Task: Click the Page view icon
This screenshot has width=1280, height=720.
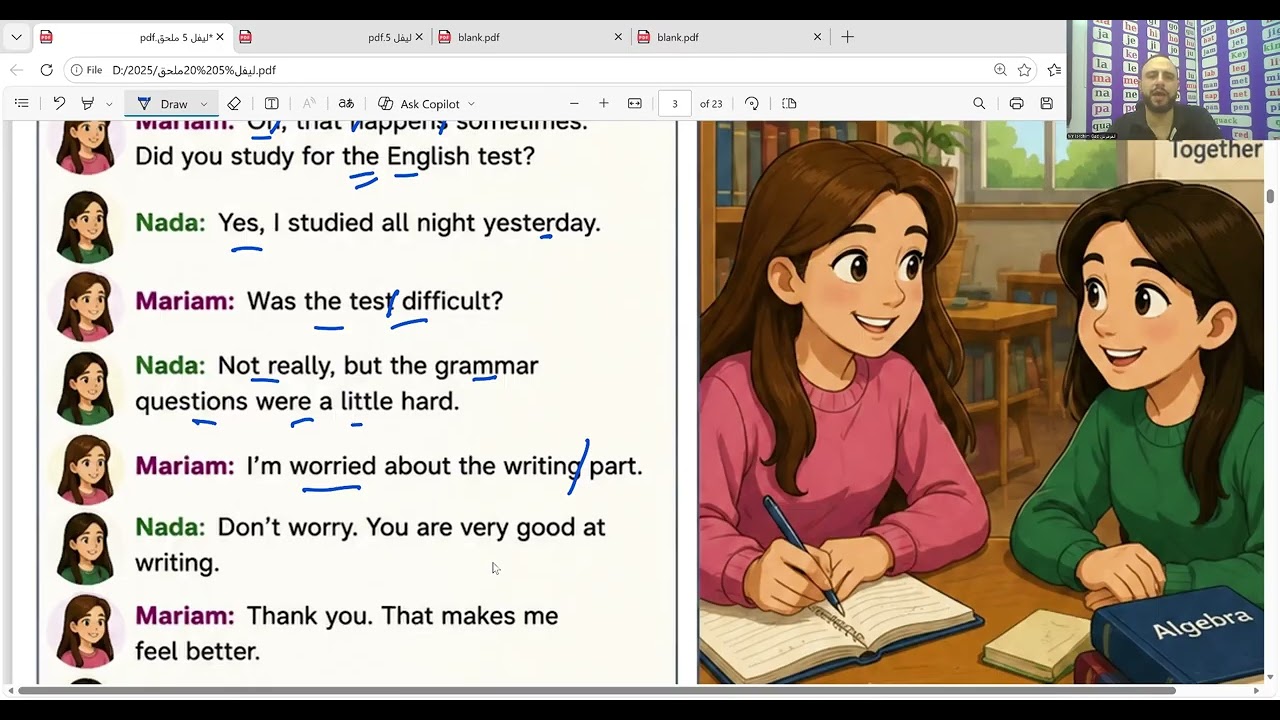Action: pyautogui.click(x=789, y=103)
